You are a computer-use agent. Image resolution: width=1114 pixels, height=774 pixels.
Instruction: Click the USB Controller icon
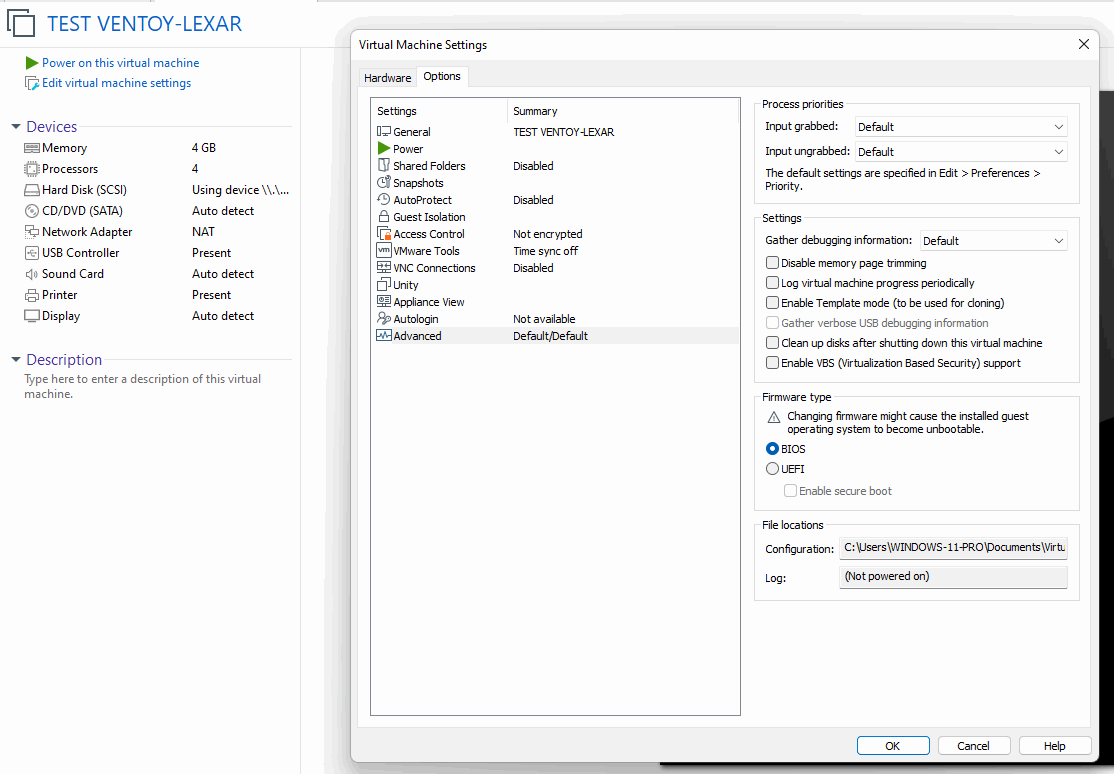click(31, 253)
